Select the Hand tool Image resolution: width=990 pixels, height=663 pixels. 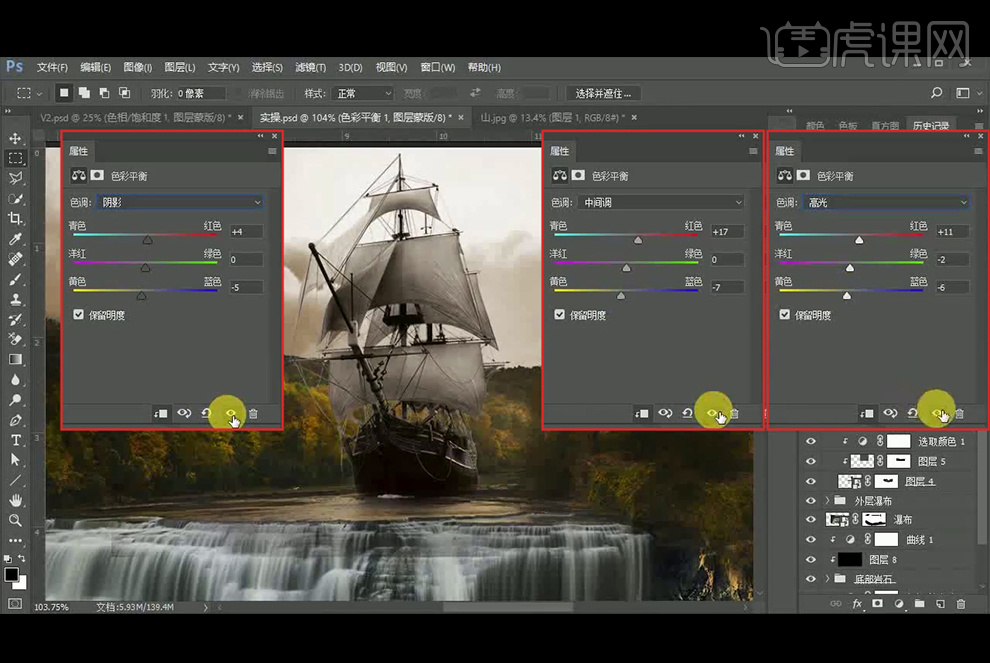click(15, 500)
